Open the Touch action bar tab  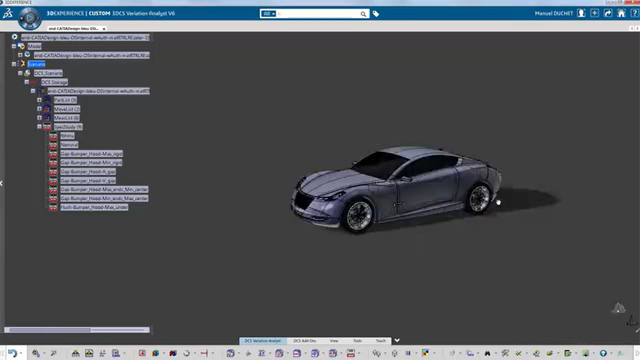pos(381,341)
